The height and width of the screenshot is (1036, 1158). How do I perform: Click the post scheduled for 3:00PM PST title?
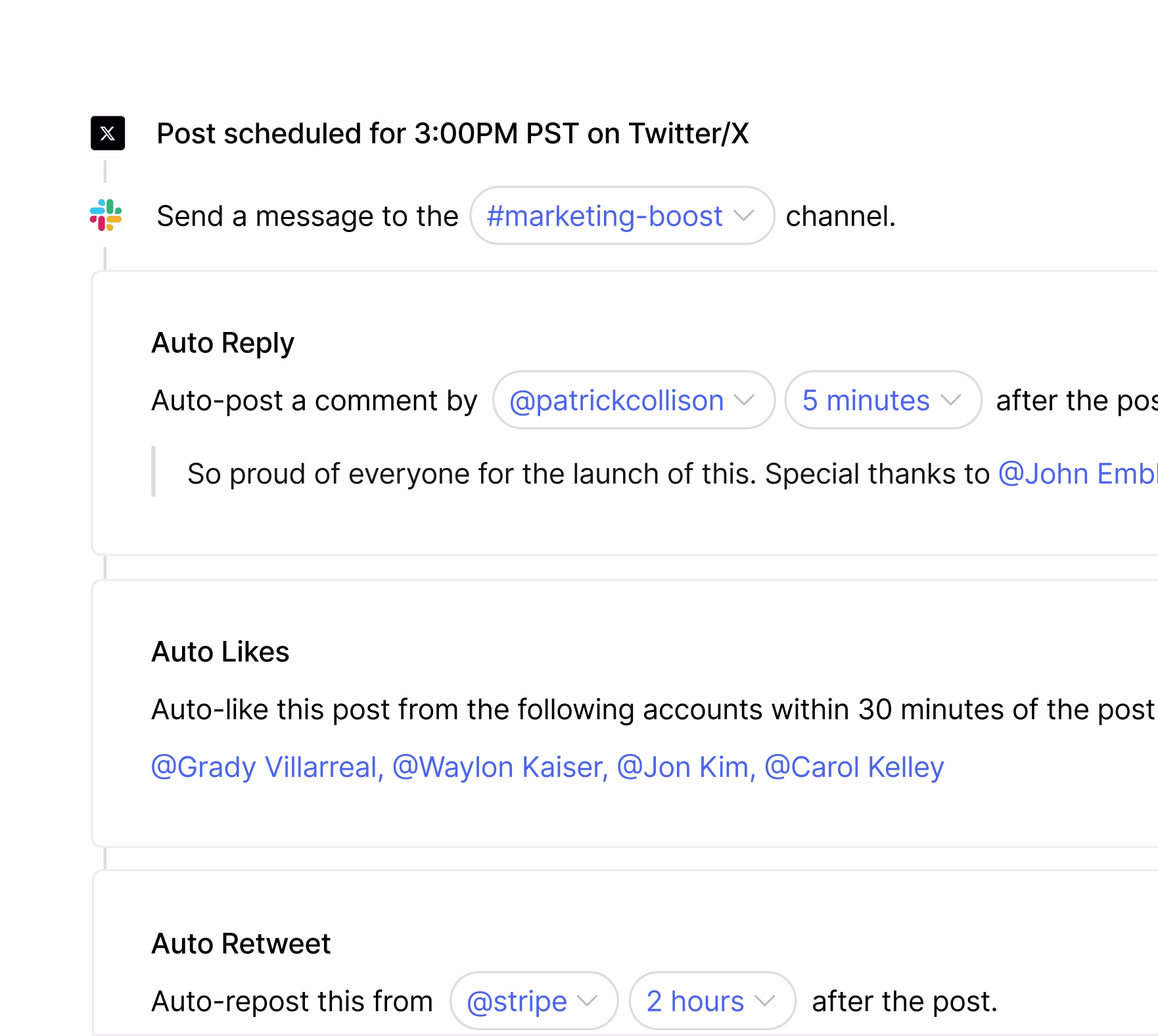click(x=453, y=133)
